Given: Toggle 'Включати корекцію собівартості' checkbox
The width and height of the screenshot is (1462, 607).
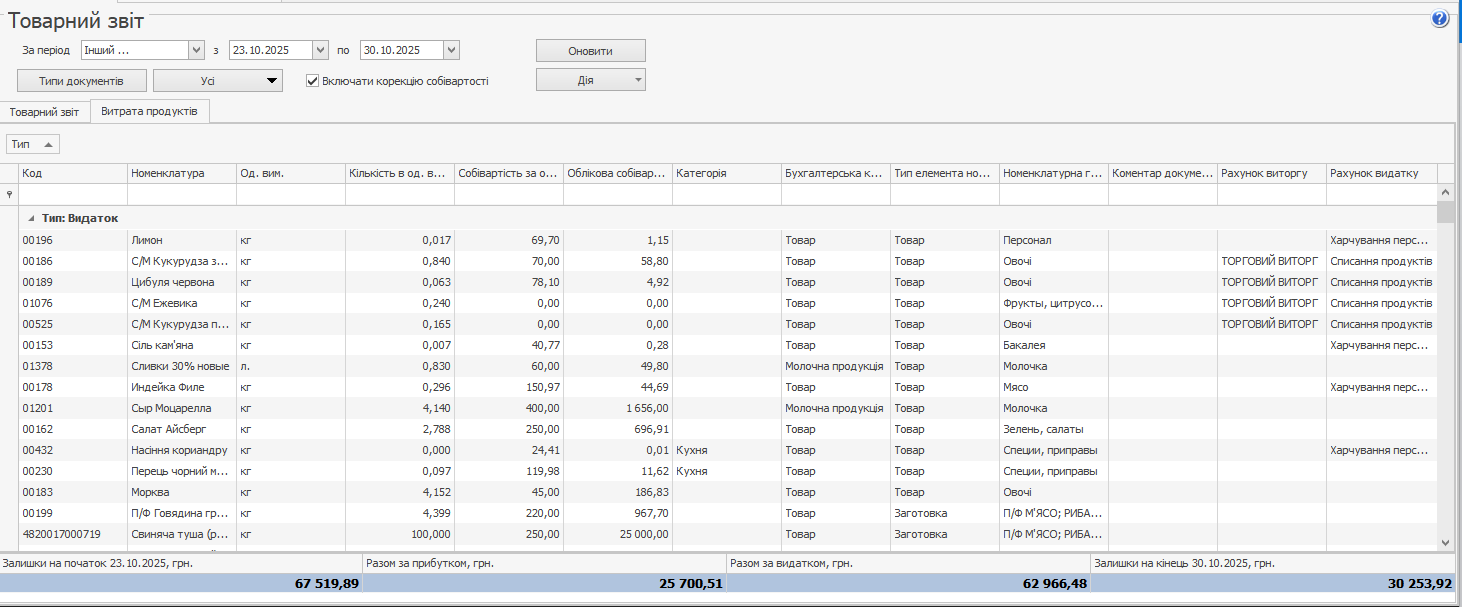Looking at the screenshot, I should tap(313, 81).
